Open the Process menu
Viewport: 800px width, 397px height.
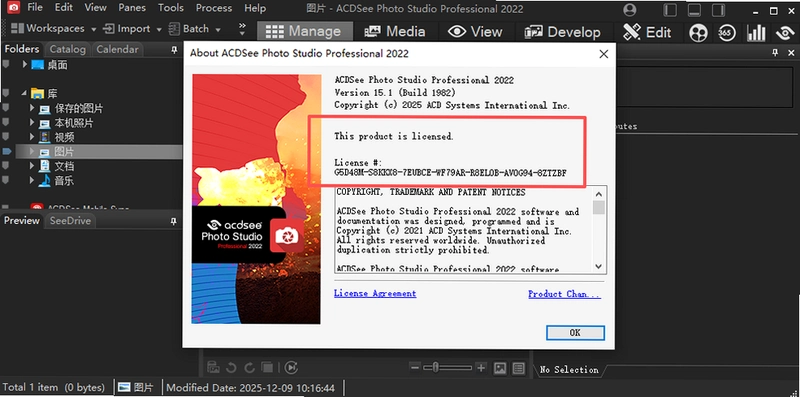(214, 8)
